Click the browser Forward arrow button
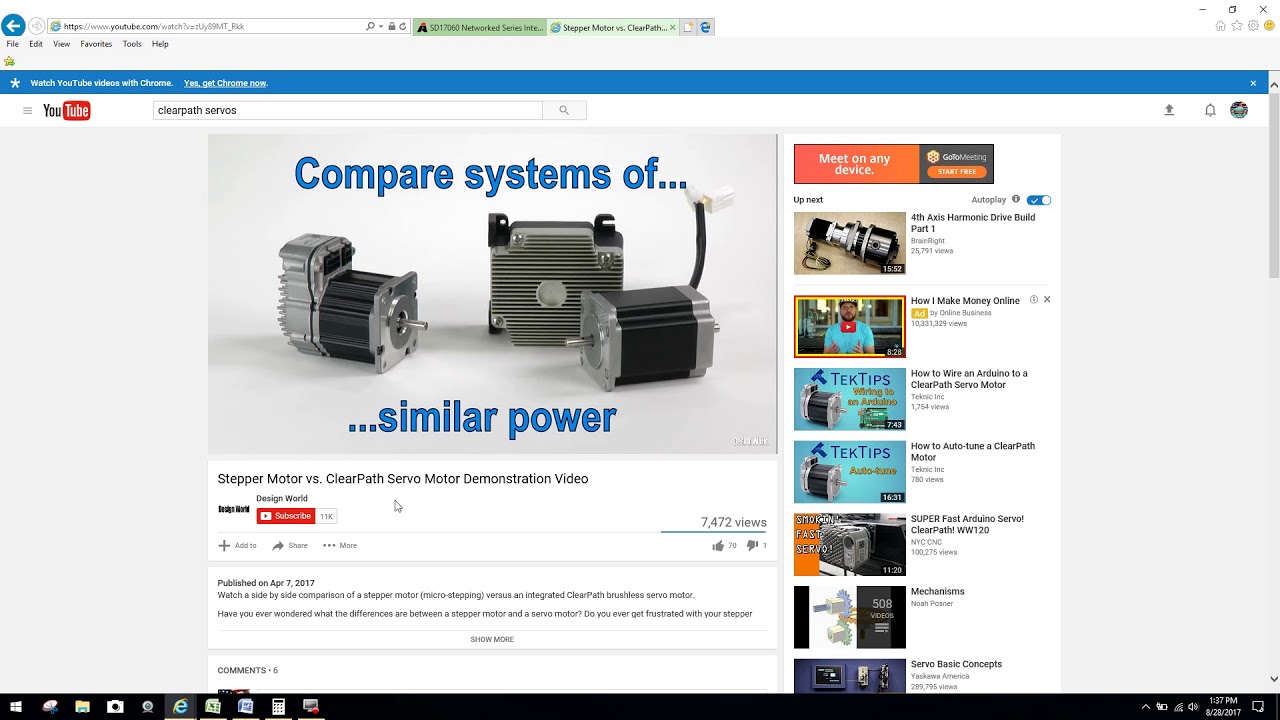The width and height of the screenshot is (1280, 720). 36,26
